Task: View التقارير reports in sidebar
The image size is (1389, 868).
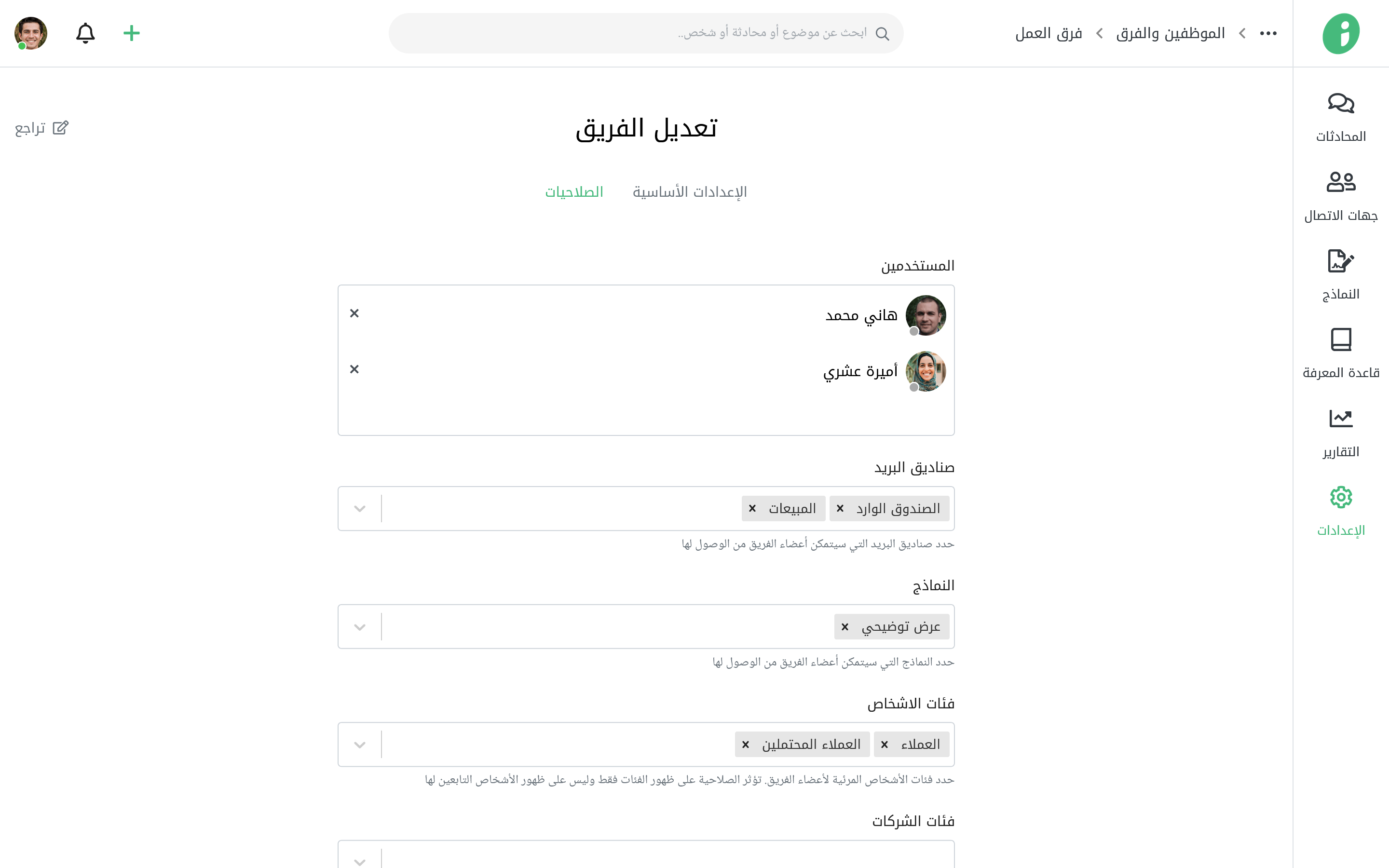Action: (1340, 419)
